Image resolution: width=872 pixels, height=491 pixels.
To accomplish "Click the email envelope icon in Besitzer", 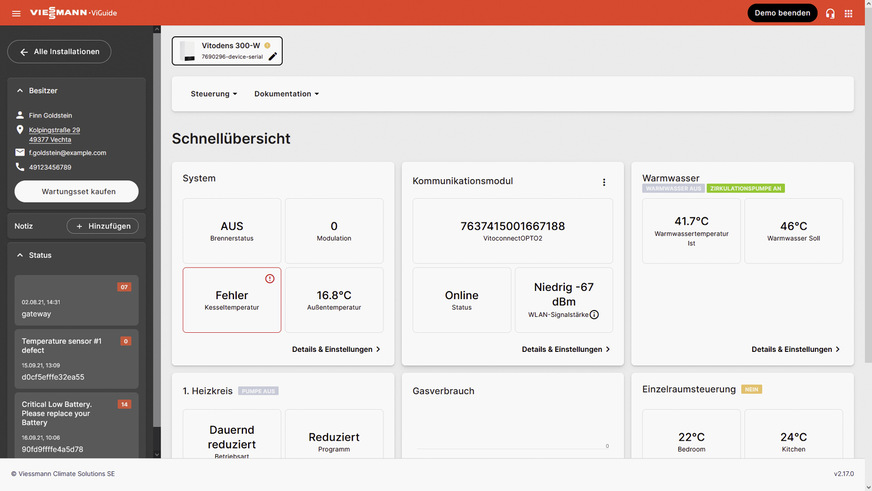I will pyautogui.click(x=20, y=152).
